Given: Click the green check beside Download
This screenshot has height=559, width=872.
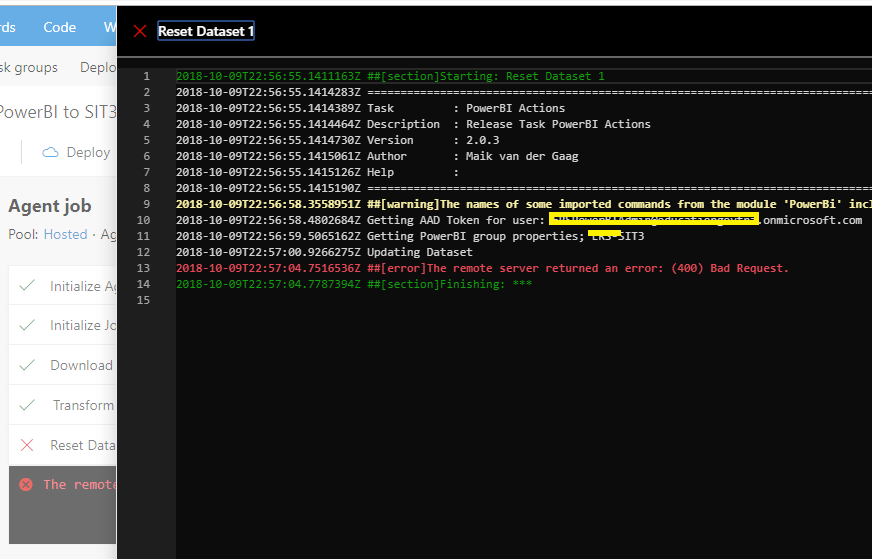Looking at the screenshot, I should (27, 365).
